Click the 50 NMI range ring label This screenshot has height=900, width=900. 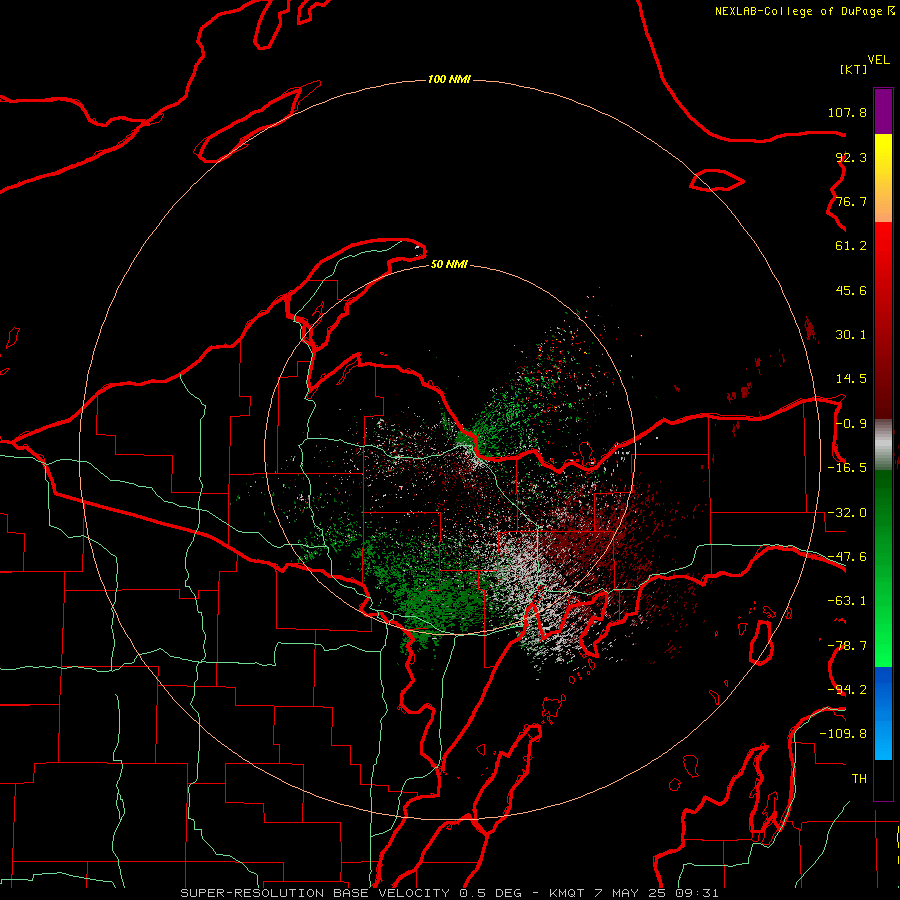(x=449, y=265)
